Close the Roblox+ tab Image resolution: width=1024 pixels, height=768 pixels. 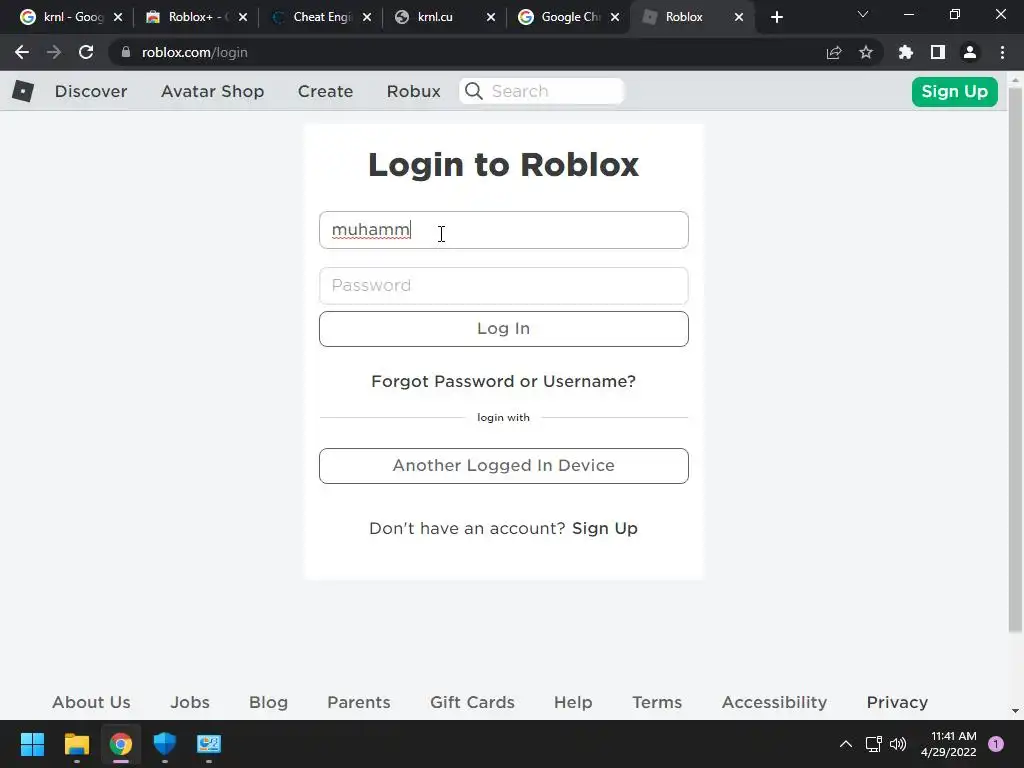click(243, 17)
